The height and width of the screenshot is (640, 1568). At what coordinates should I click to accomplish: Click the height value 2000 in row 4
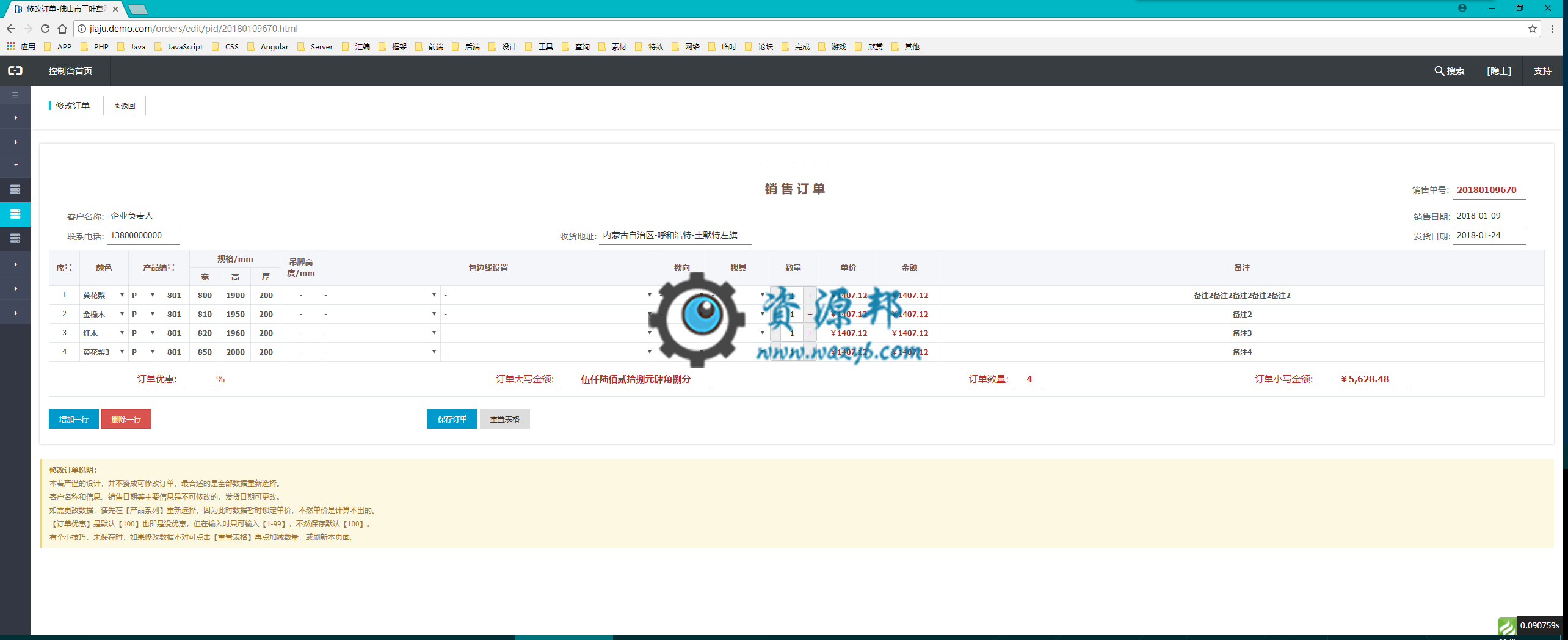[x=236, y=352]
